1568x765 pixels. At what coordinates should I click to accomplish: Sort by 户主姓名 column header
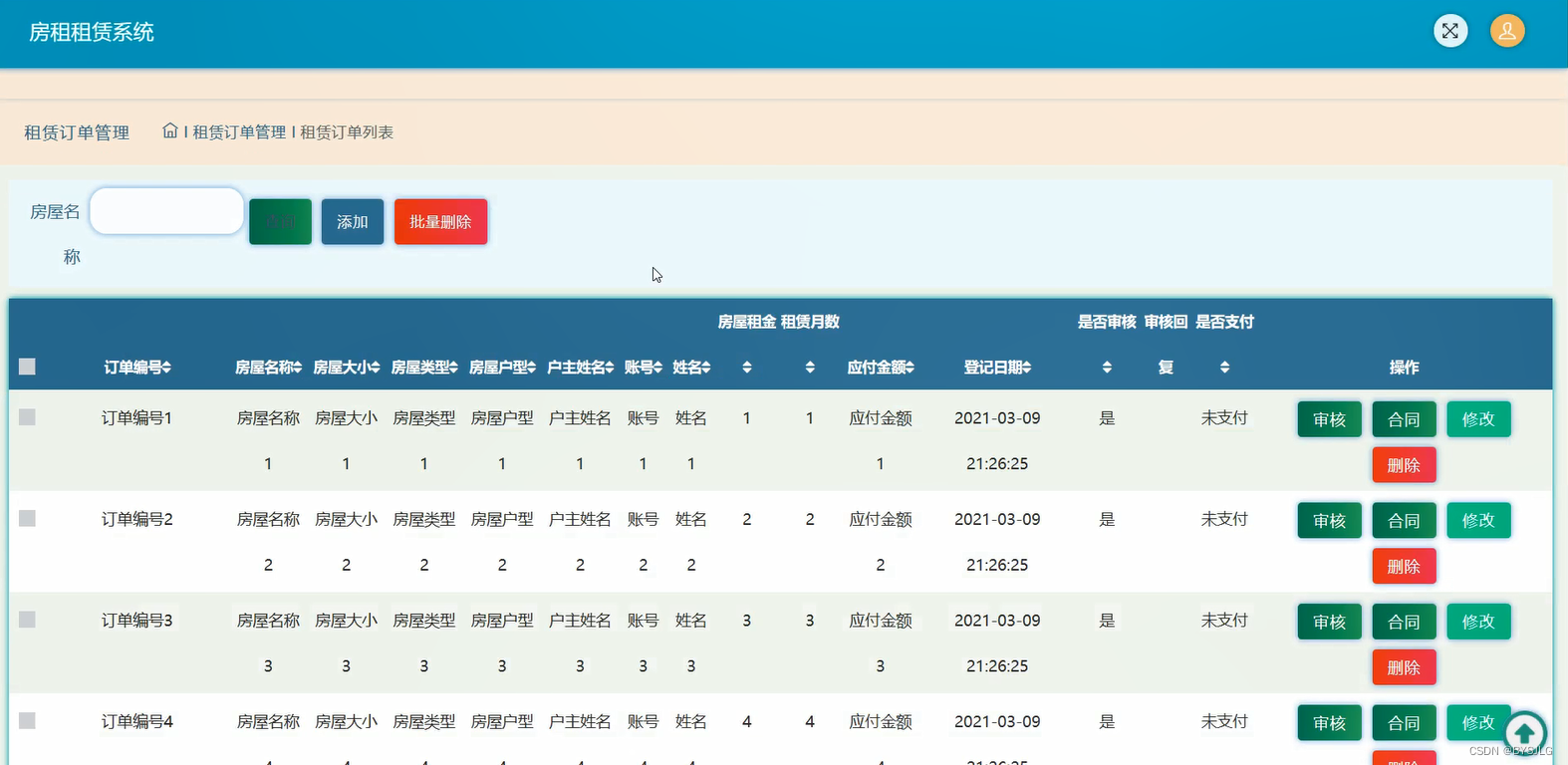580,368
